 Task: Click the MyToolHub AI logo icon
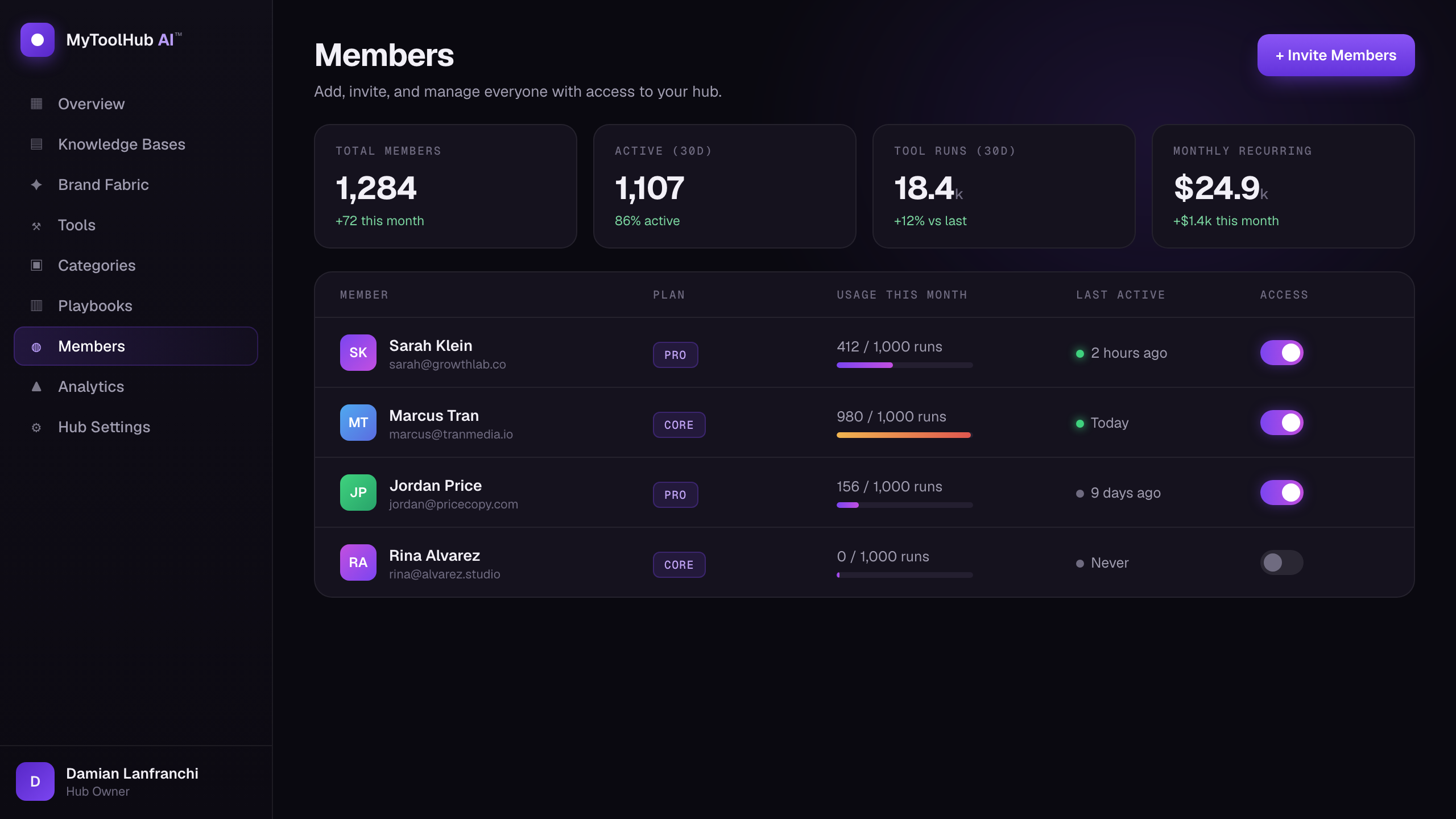pyautogui.click(x=38, y=40)
